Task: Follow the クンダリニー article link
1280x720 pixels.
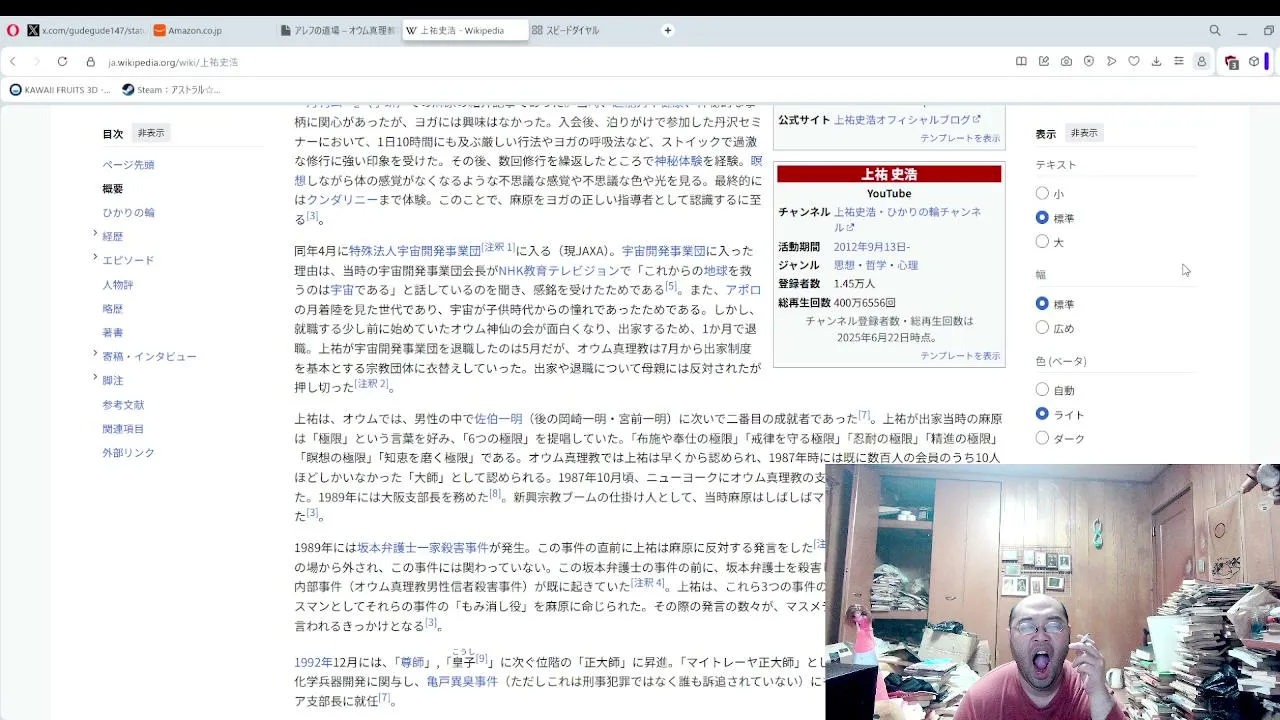Action: pos(342,200)
